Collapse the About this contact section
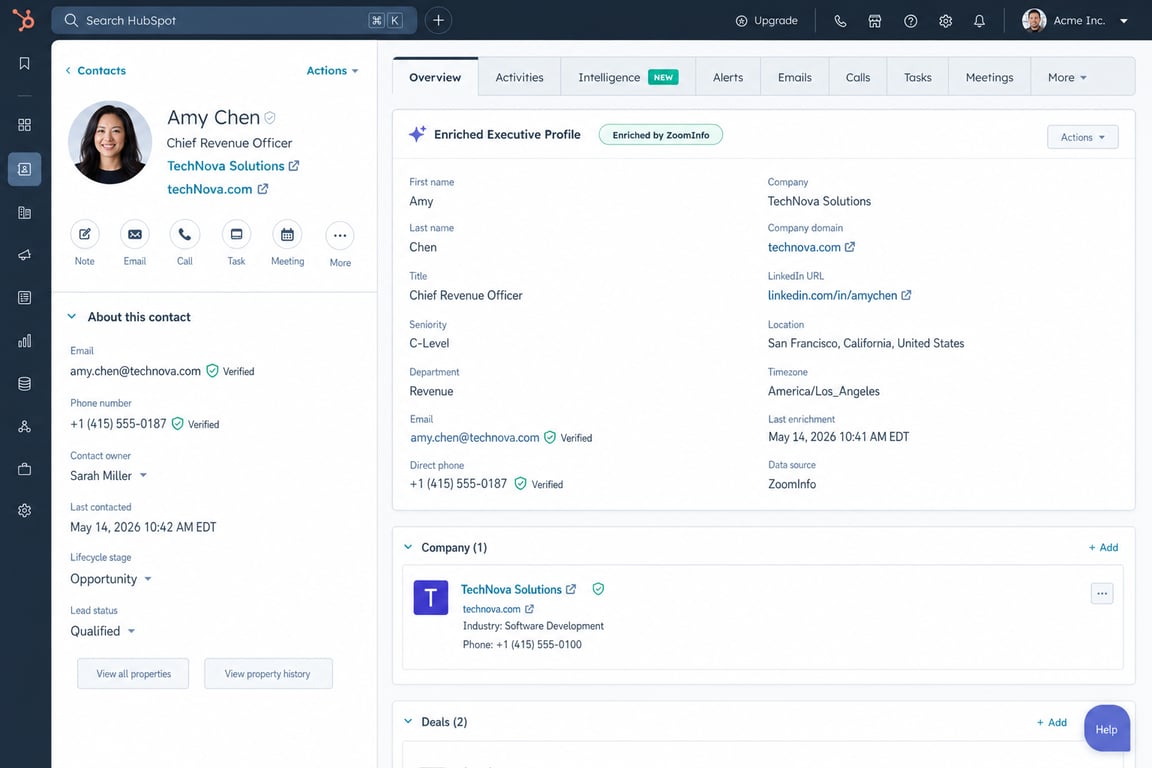Screen dimensions: 1152x768 pyautogui.click(x=71, y=317)
